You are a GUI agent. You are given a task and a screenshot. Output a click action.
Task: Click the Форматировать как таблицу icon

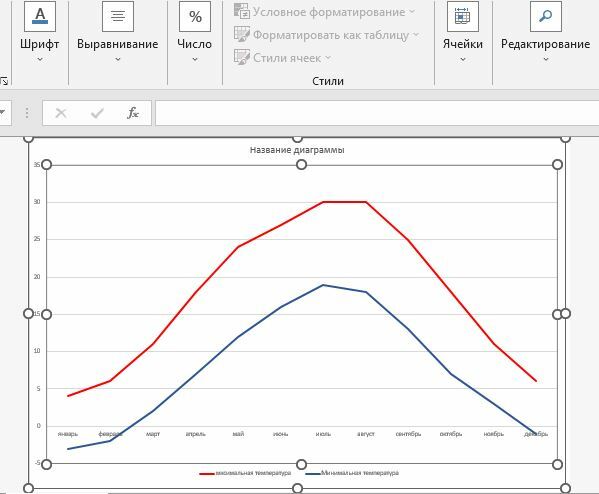[242, 34]
